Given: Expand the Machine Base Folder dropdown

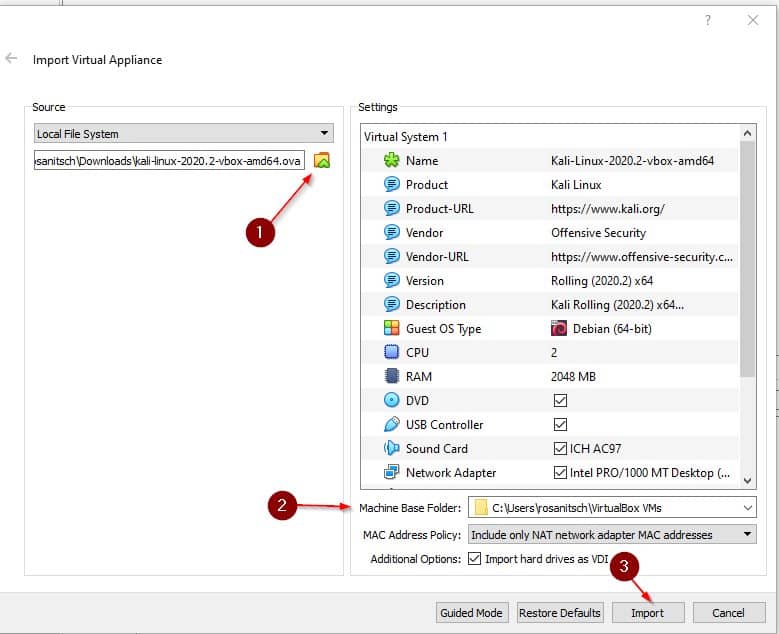Looking at the screenshot, I should 747,509.
